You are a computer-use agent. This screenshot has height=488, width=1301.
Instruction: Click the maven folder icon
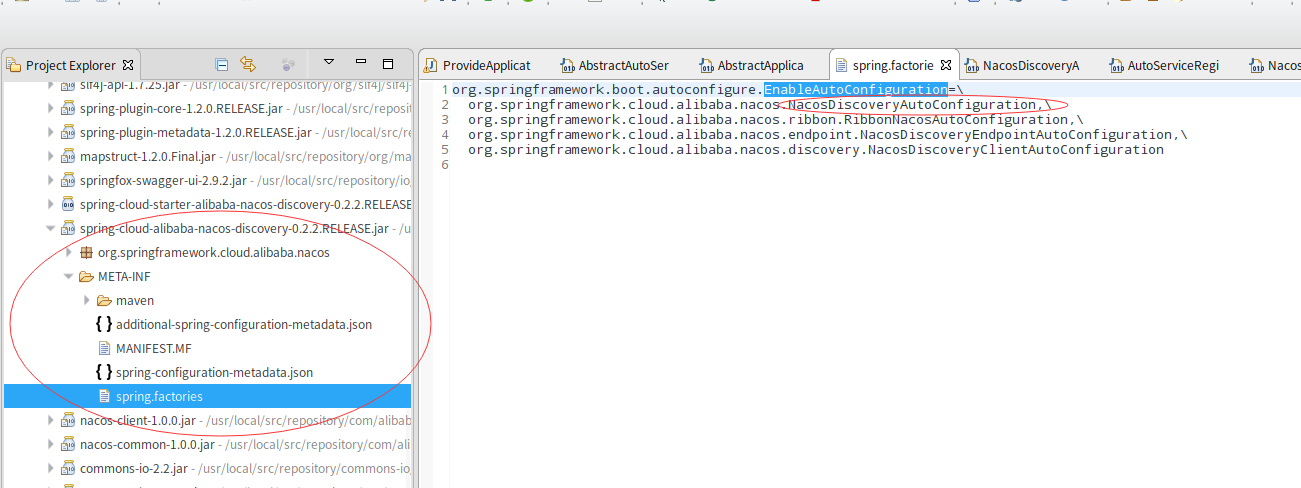pos(105,300)
